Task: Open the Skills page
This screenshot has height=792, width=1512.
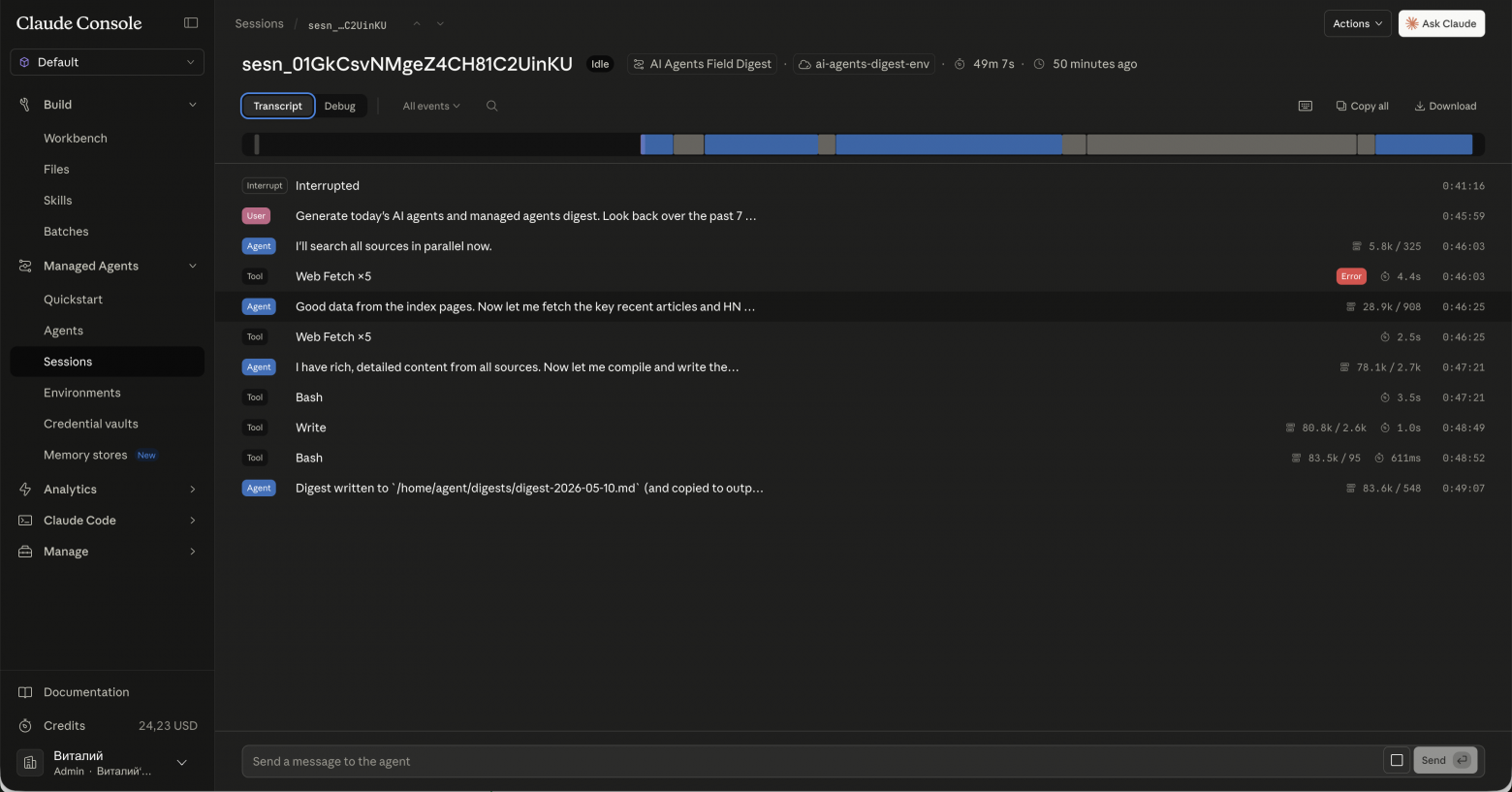Action: point(58,201)
